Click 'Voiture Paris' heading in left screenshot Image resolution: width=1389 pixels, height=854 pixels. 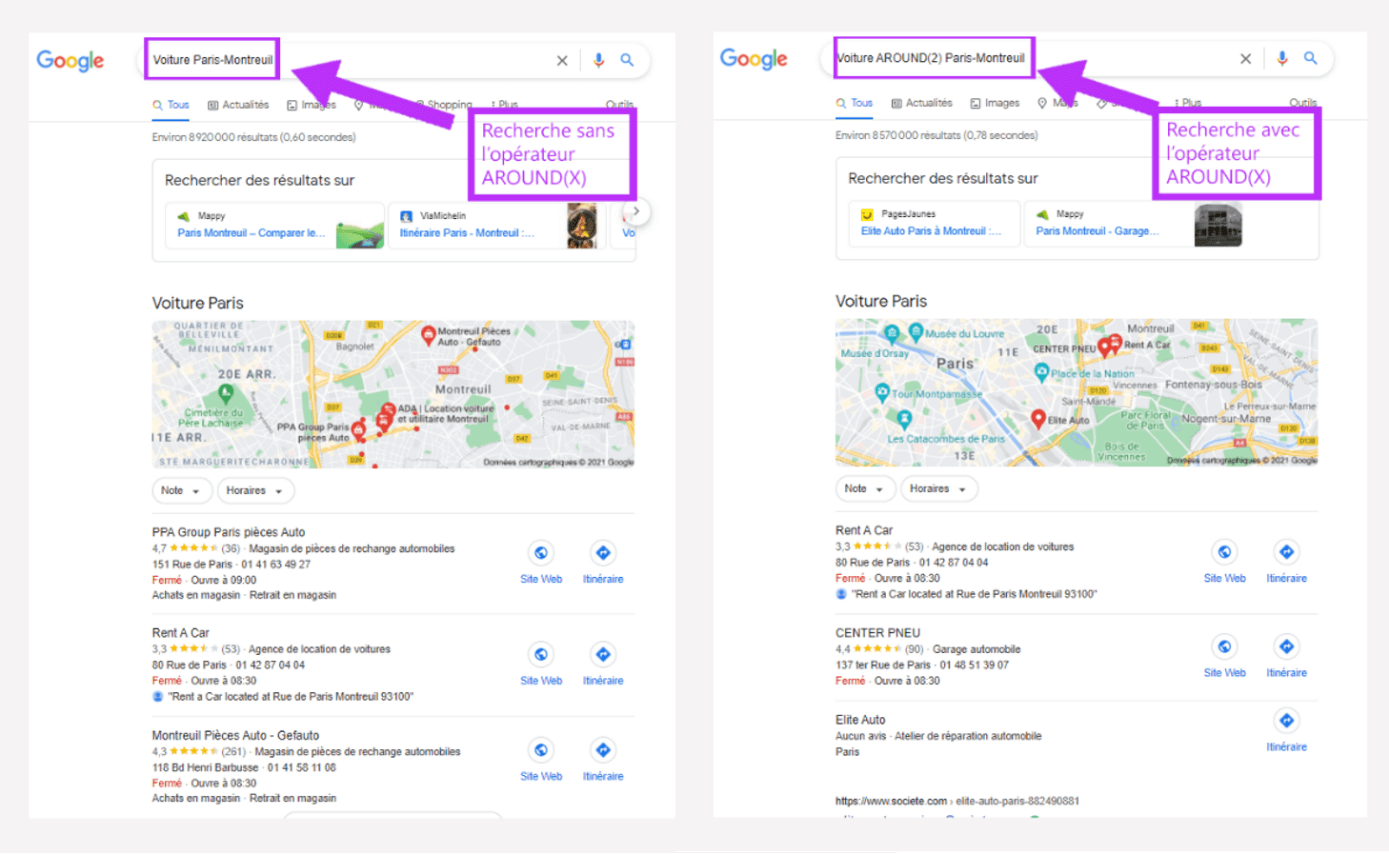click(x=198, y=303)
